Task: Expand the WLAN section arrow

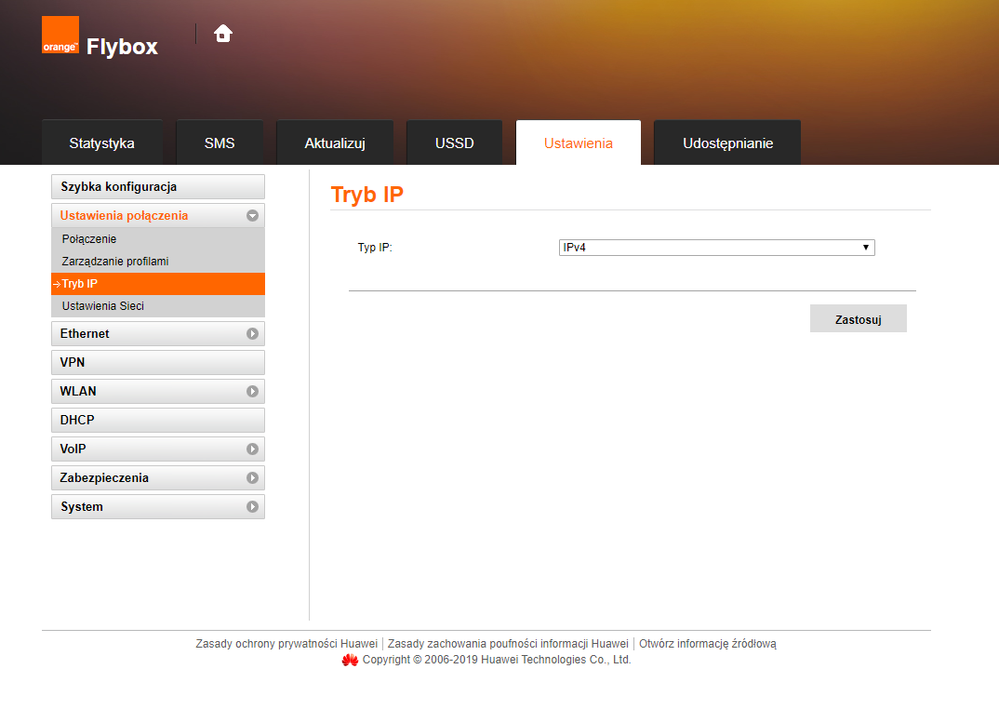Action: 253,392
